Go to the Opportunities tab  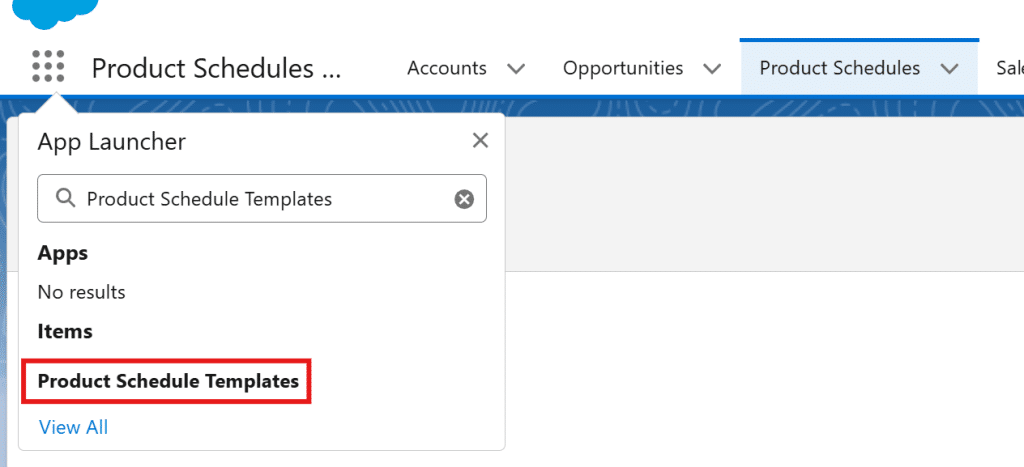pos(623,69)
